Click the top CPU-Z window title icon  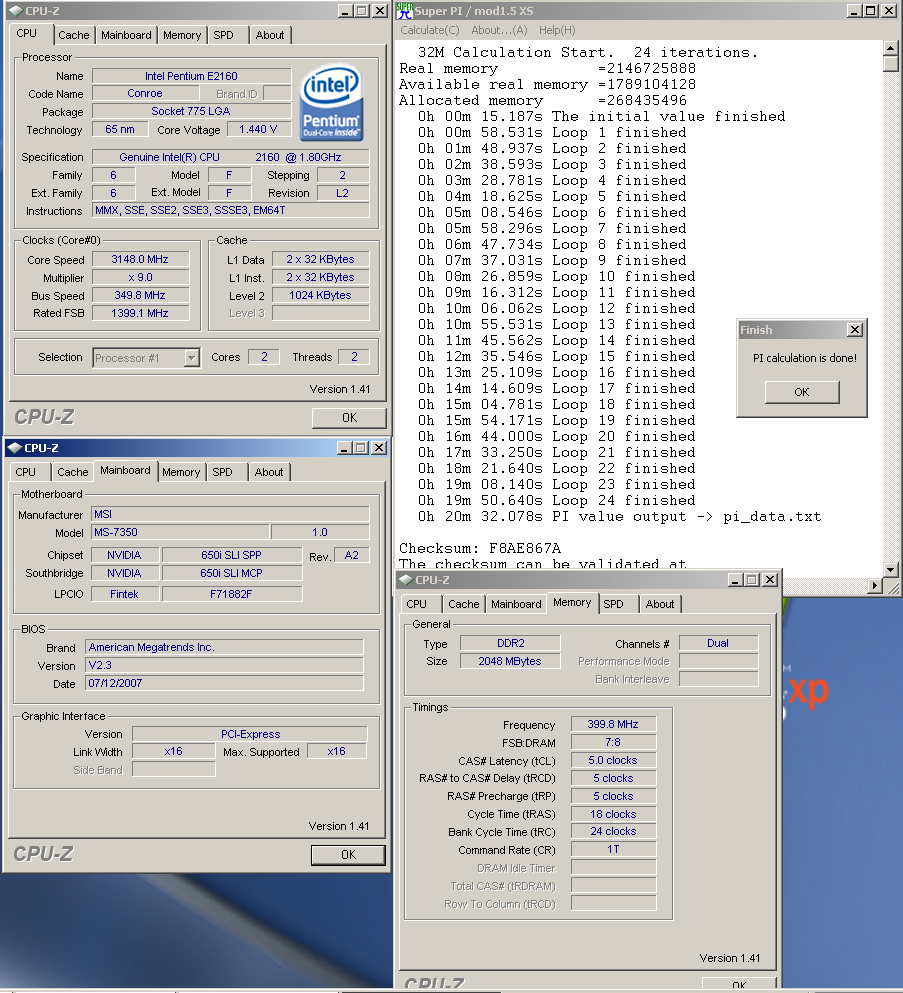[x=16, y=11]
